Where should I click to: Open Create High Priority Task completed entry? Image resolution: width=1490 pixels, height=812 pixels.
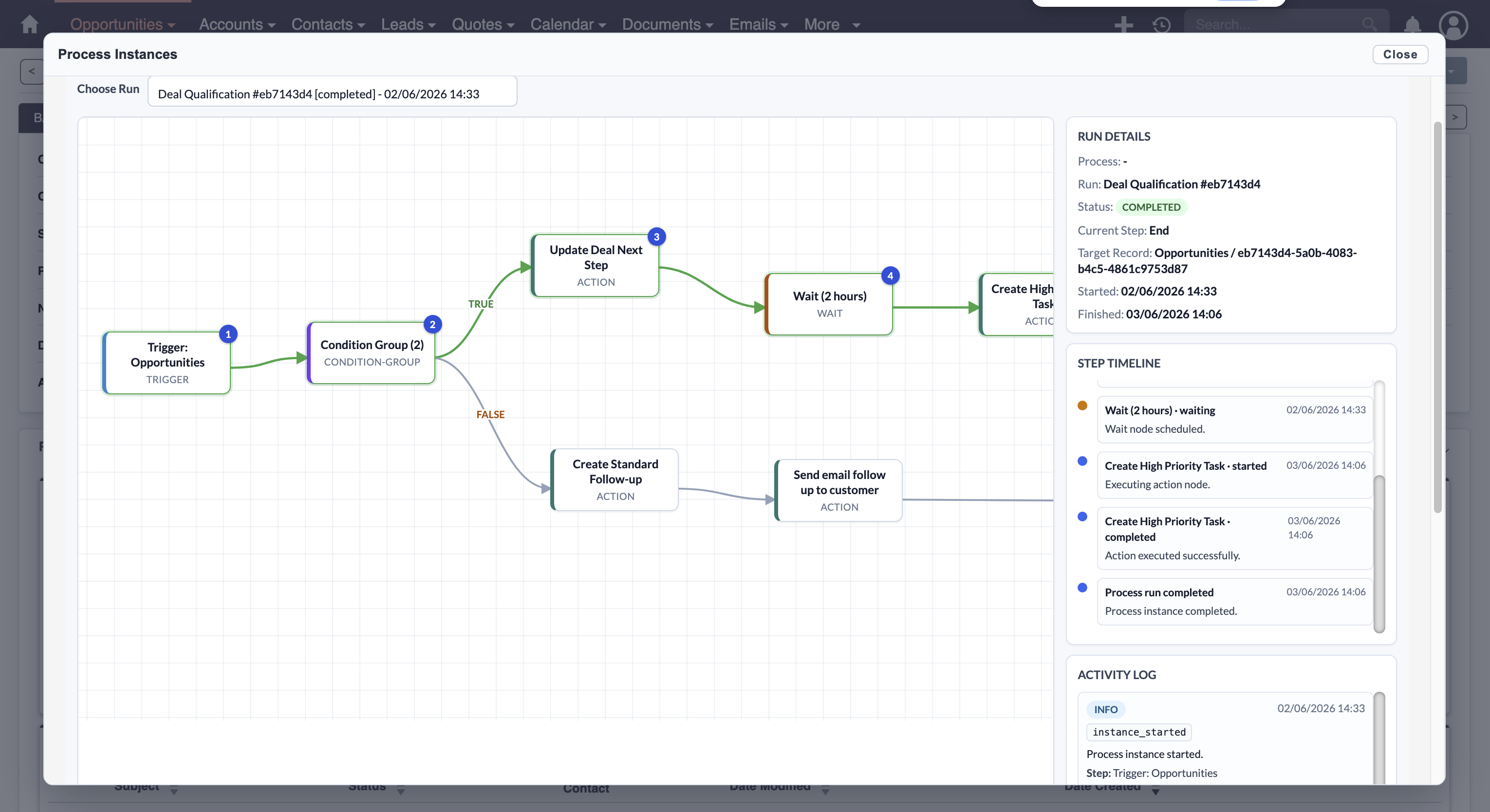(x=1234, y=538)
